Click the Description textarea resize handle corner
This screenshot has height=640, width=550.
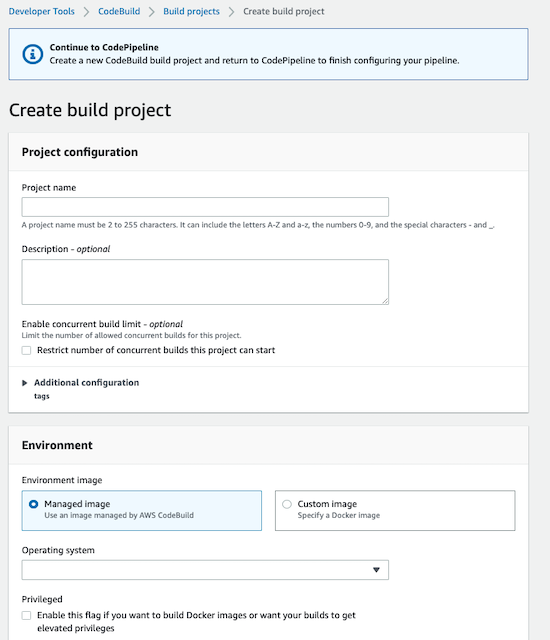pyautogui.click(x=385, y=301)
